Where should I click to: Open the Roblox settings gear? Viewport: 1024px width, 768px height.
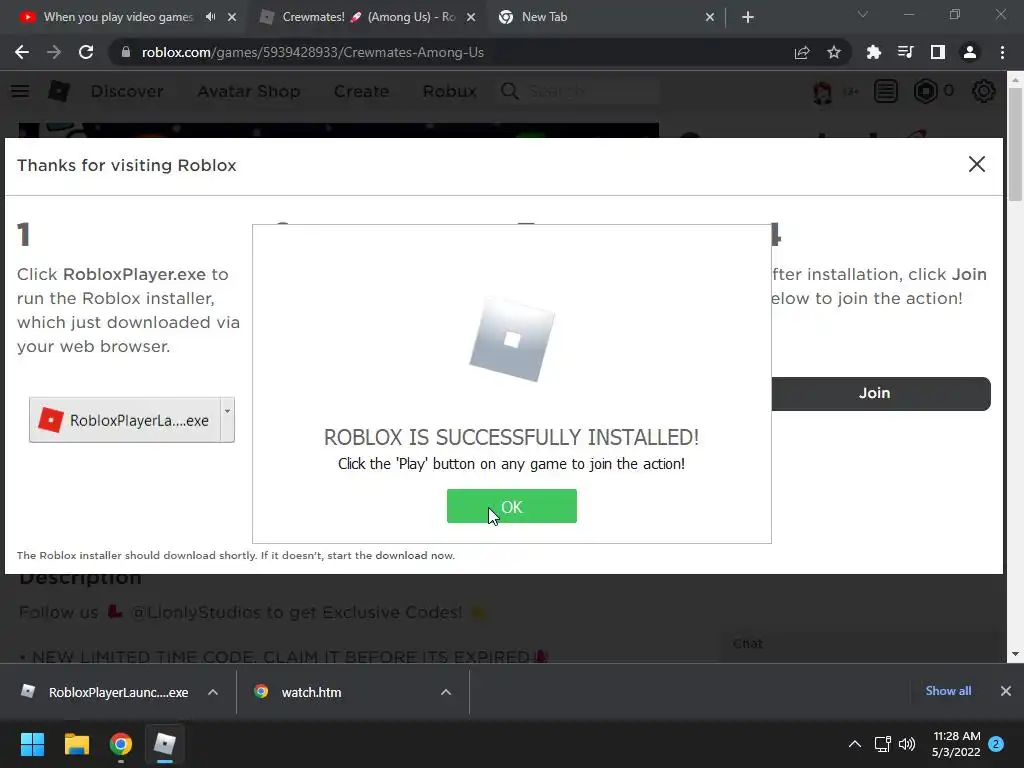984,91
